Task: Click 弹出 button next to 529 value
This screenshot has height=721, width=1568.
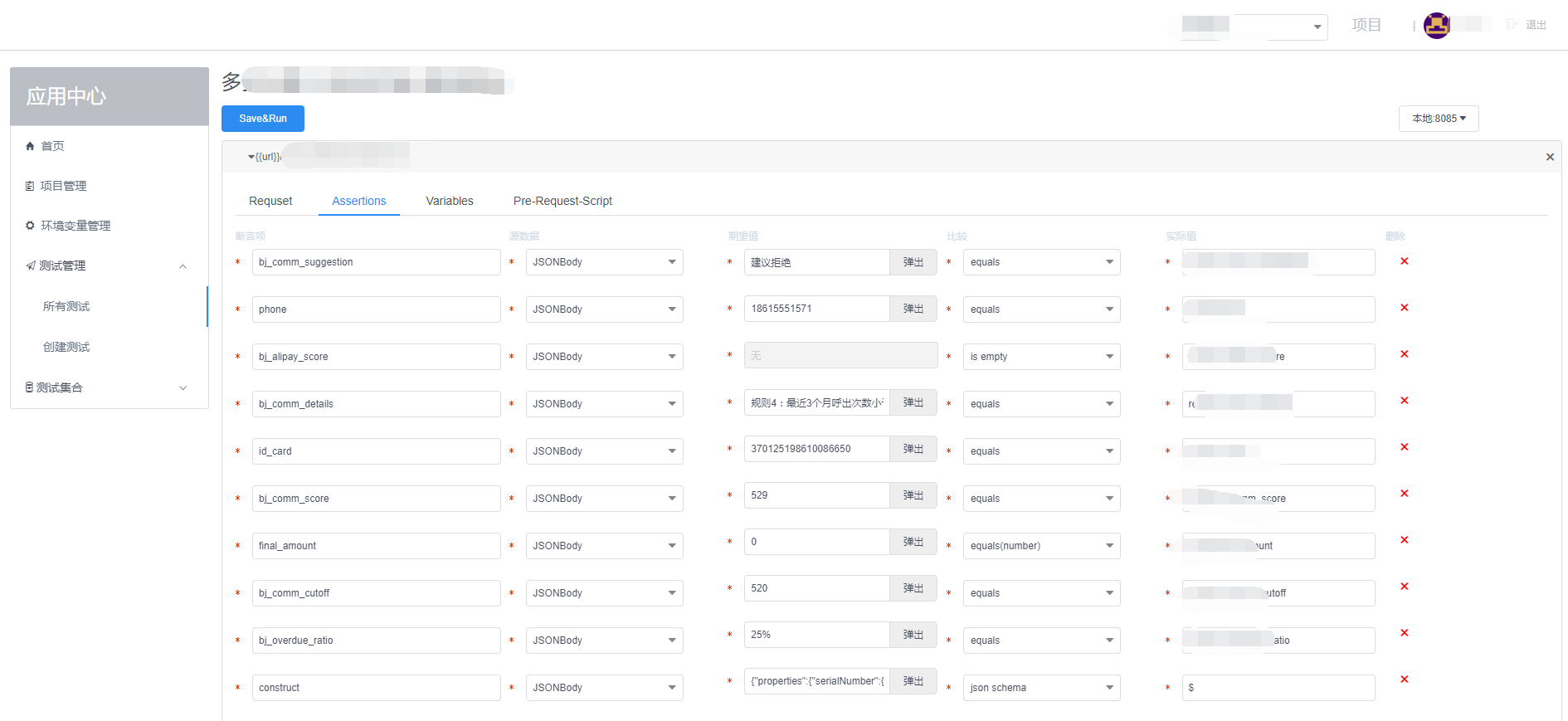Action: click(913, 495)
